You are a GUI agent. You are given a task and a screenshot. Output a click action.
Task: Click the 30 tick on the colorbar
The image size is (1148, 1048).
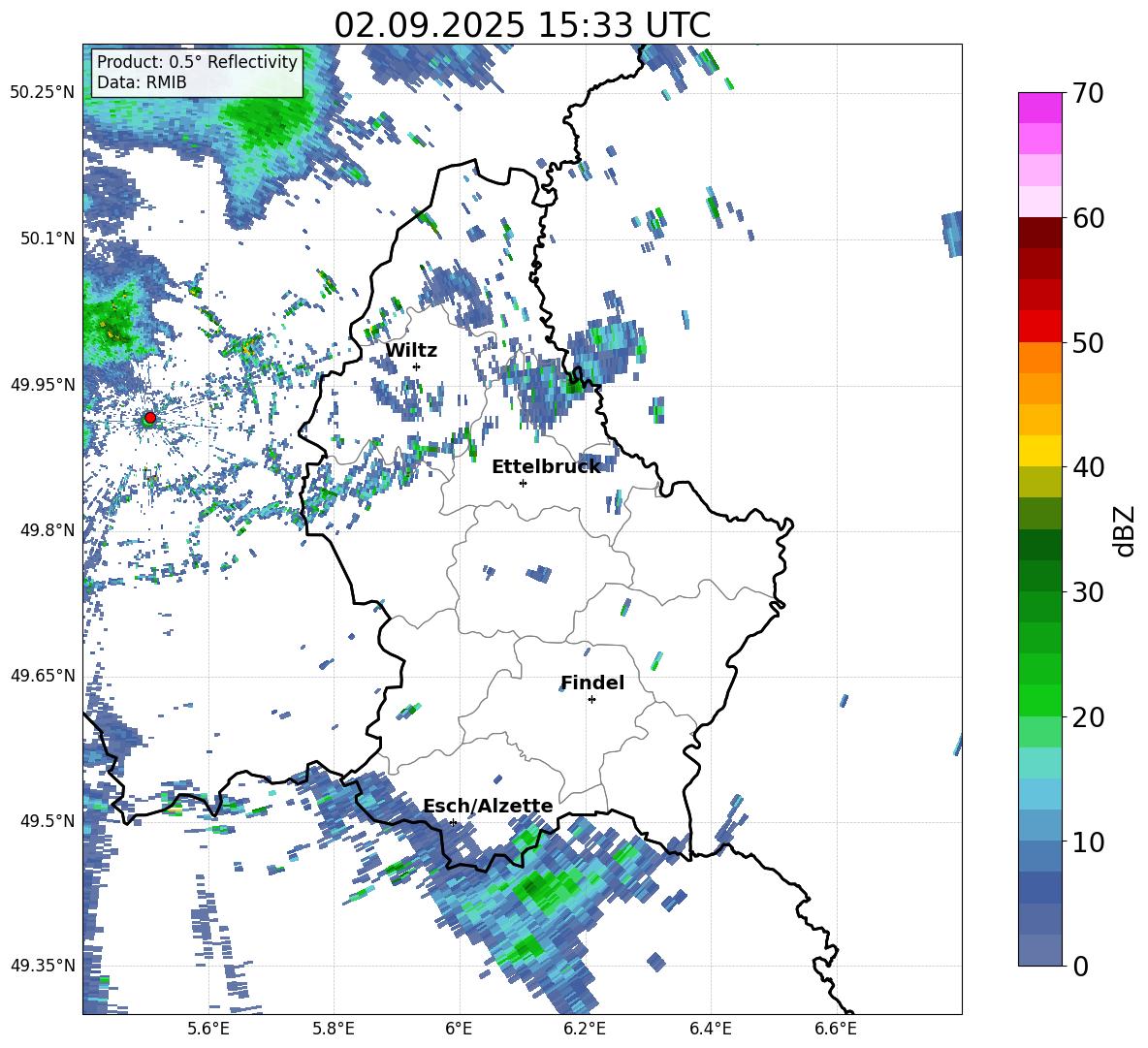click(x=1088, y=591)
